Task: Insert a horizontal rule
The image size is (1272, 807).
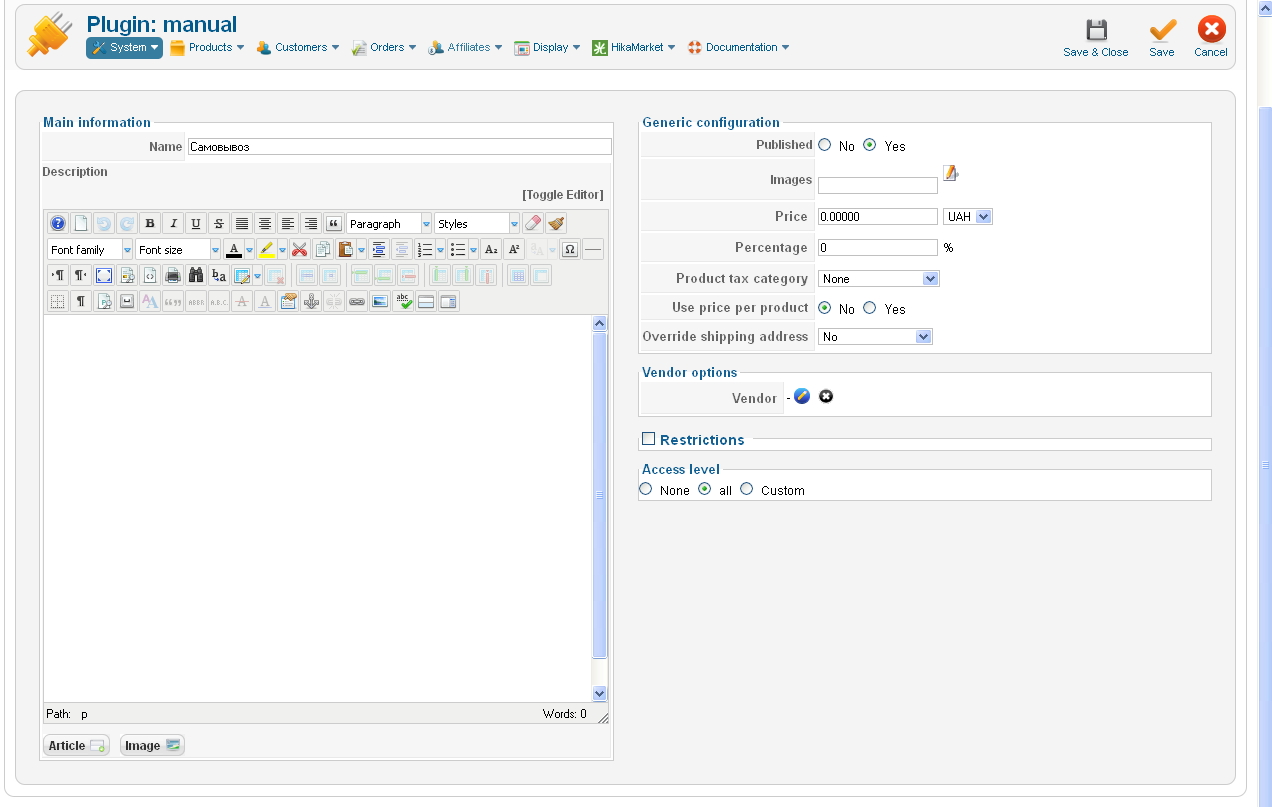Action: coord(593,249)
